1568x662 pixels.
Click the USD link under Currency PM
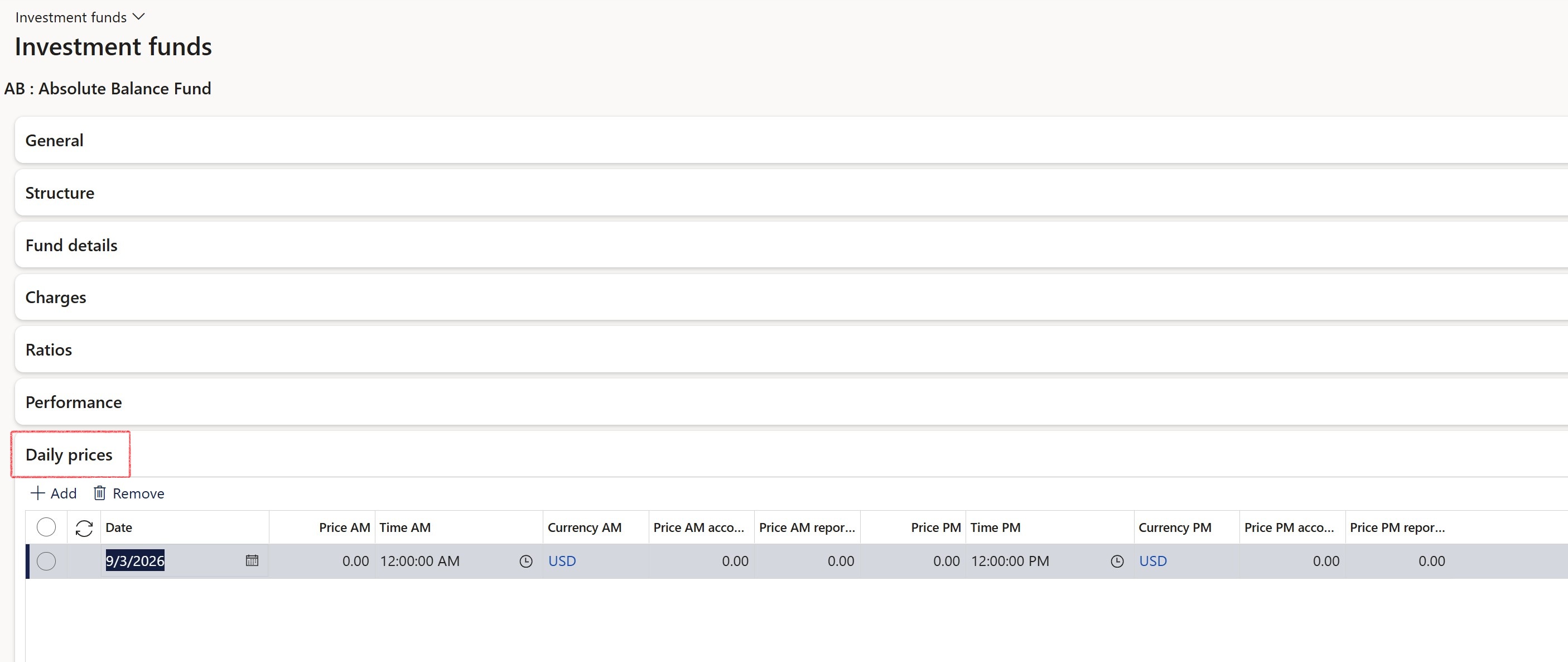pyautogui.click(x=1153, y=561)
